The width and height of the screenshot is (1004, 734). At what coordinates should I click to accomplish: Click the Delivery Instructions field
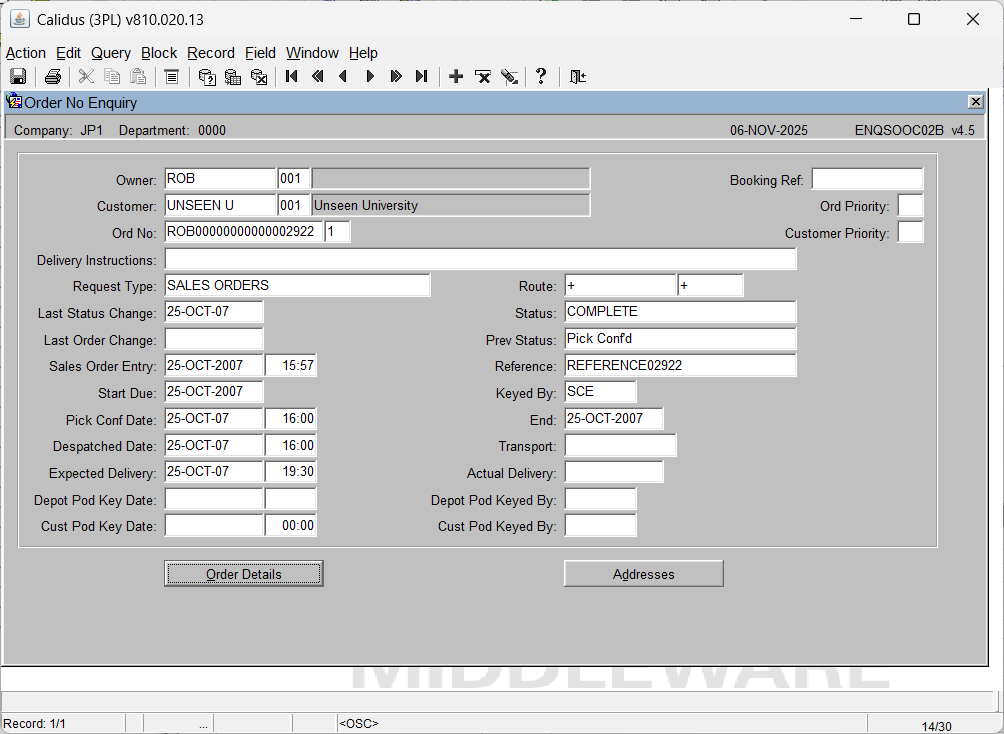coord(480,260)
